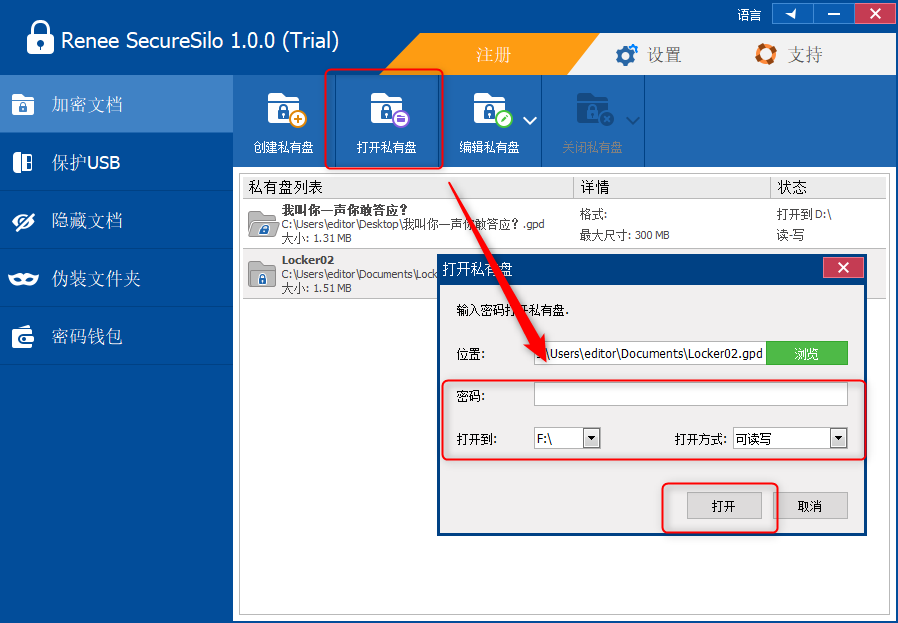Close the 打开私有盘 dialog

pyautogui.click(x=843, y=267)
